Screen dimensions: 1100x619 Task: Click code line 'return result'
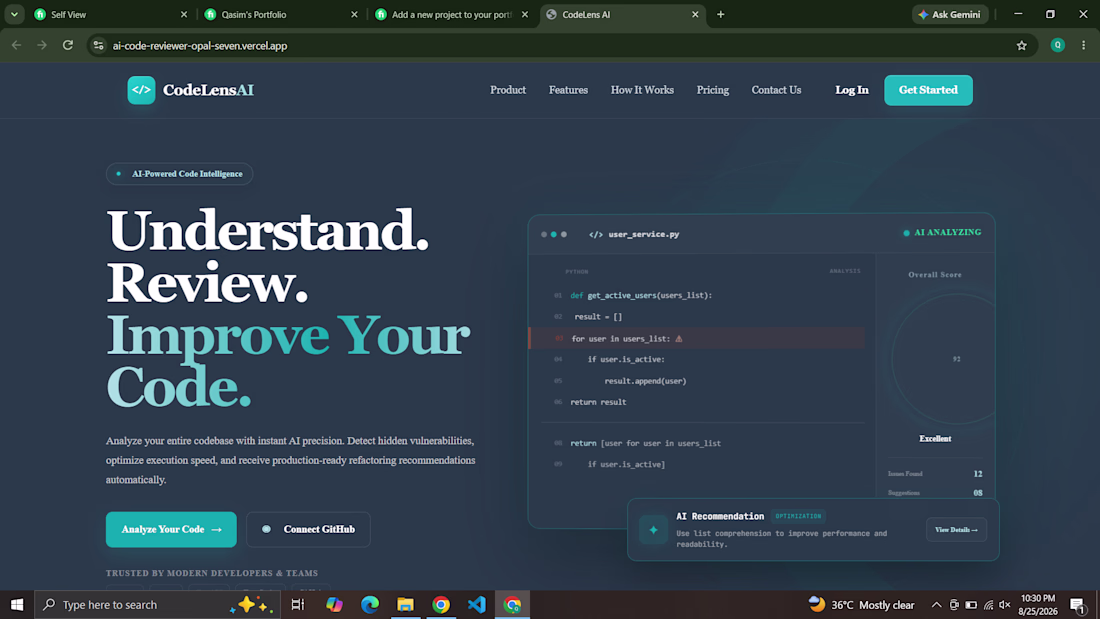click(598, 402)
